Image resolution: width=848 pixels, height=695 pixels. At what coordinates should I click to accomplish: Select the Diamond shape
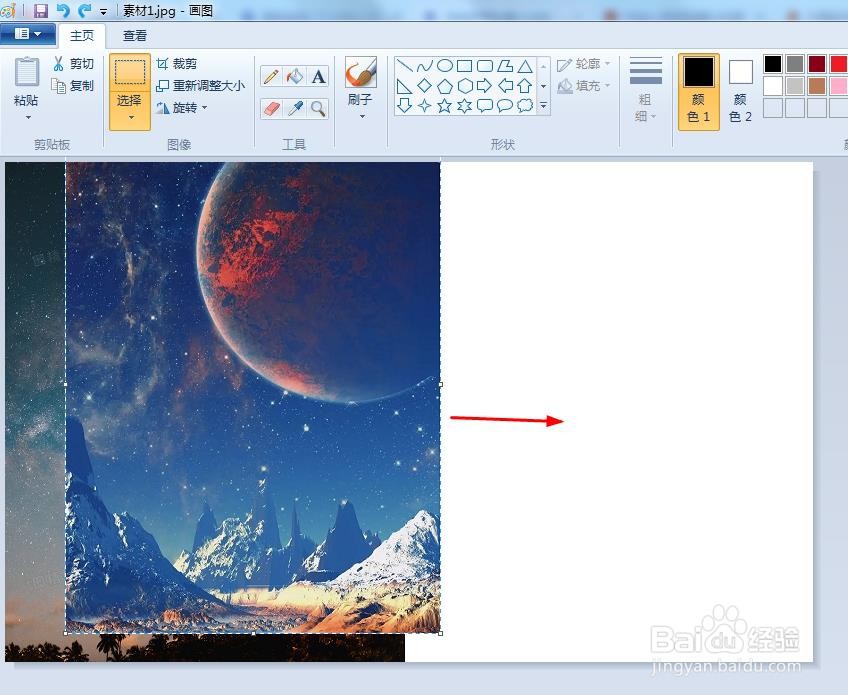(425, 86)
